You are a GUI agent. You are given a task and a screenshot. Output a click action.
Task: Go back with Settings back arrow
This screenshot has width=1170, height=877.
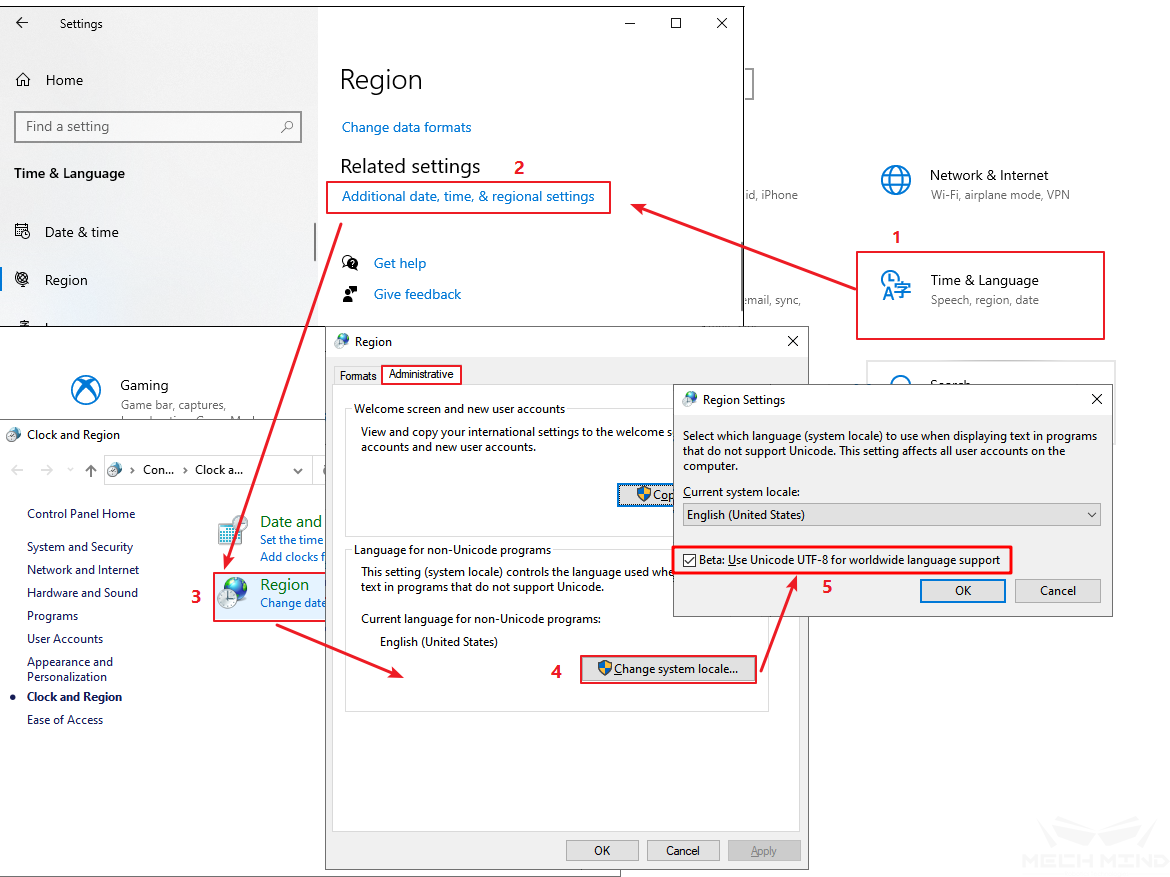coord(22,23)
